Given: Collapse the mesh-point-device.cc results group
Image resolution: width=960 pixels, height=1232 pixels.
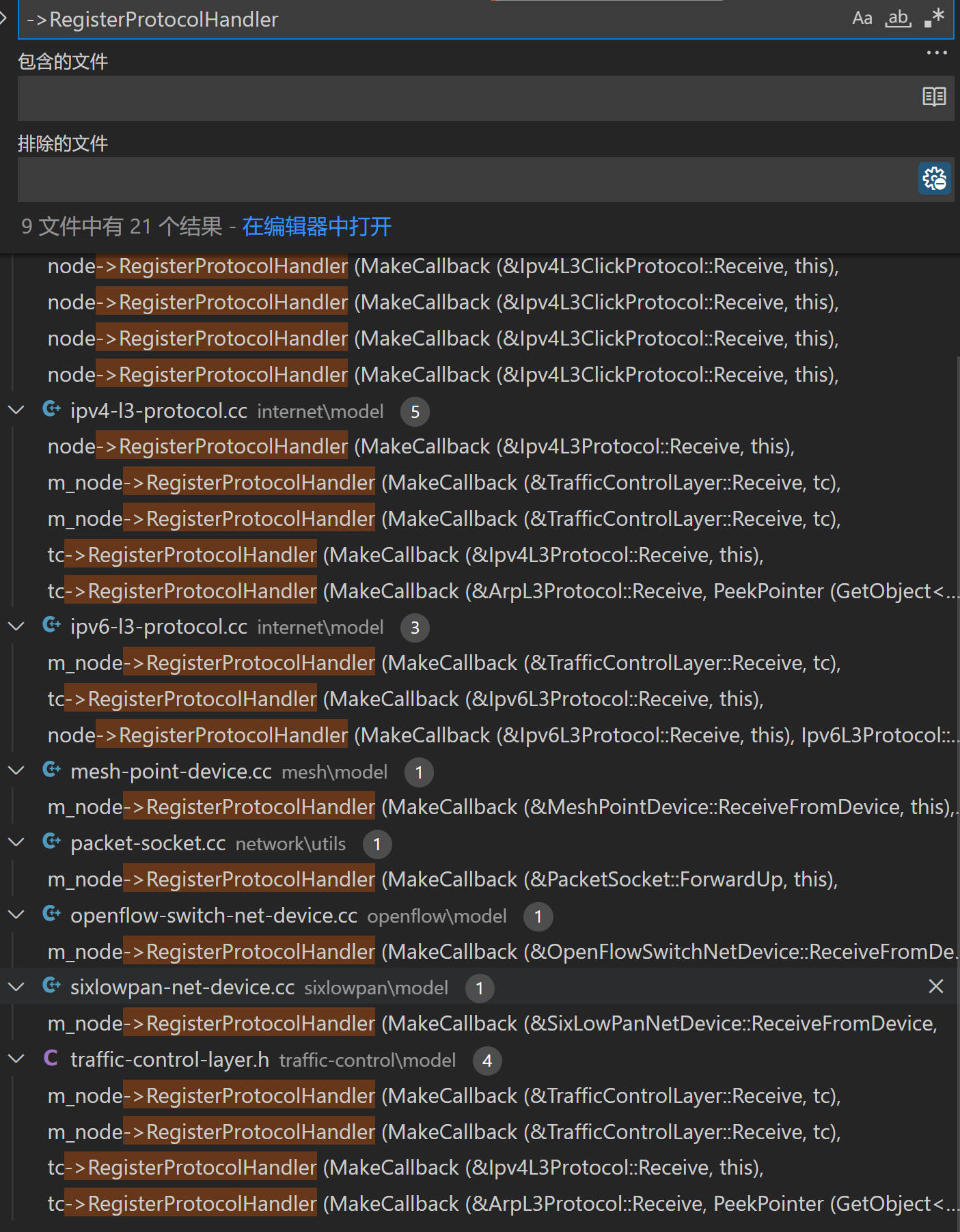Looking at the screenshot, I should tap(16, 771).
